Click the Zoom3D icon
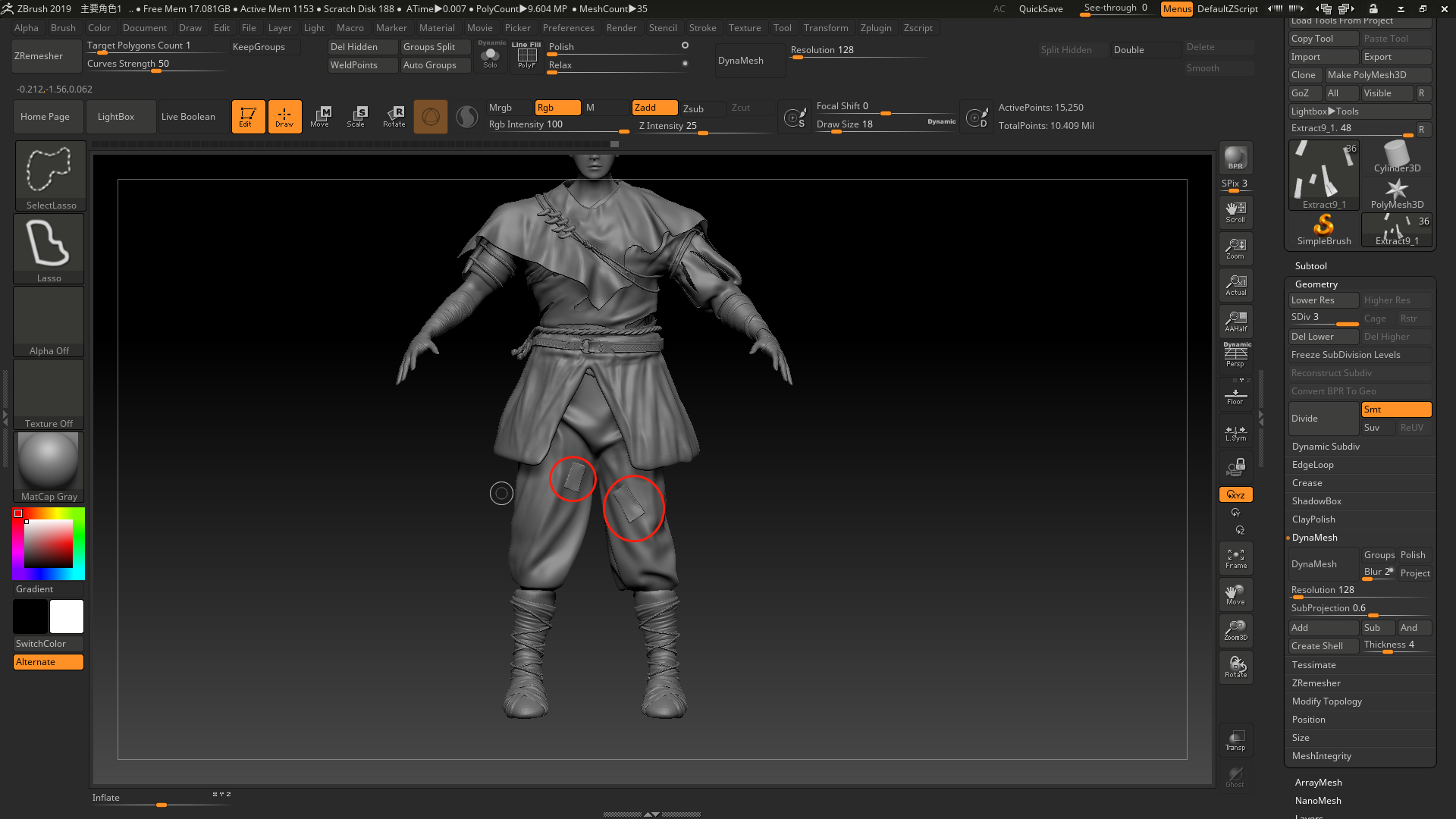 (x=1235, y=631)
